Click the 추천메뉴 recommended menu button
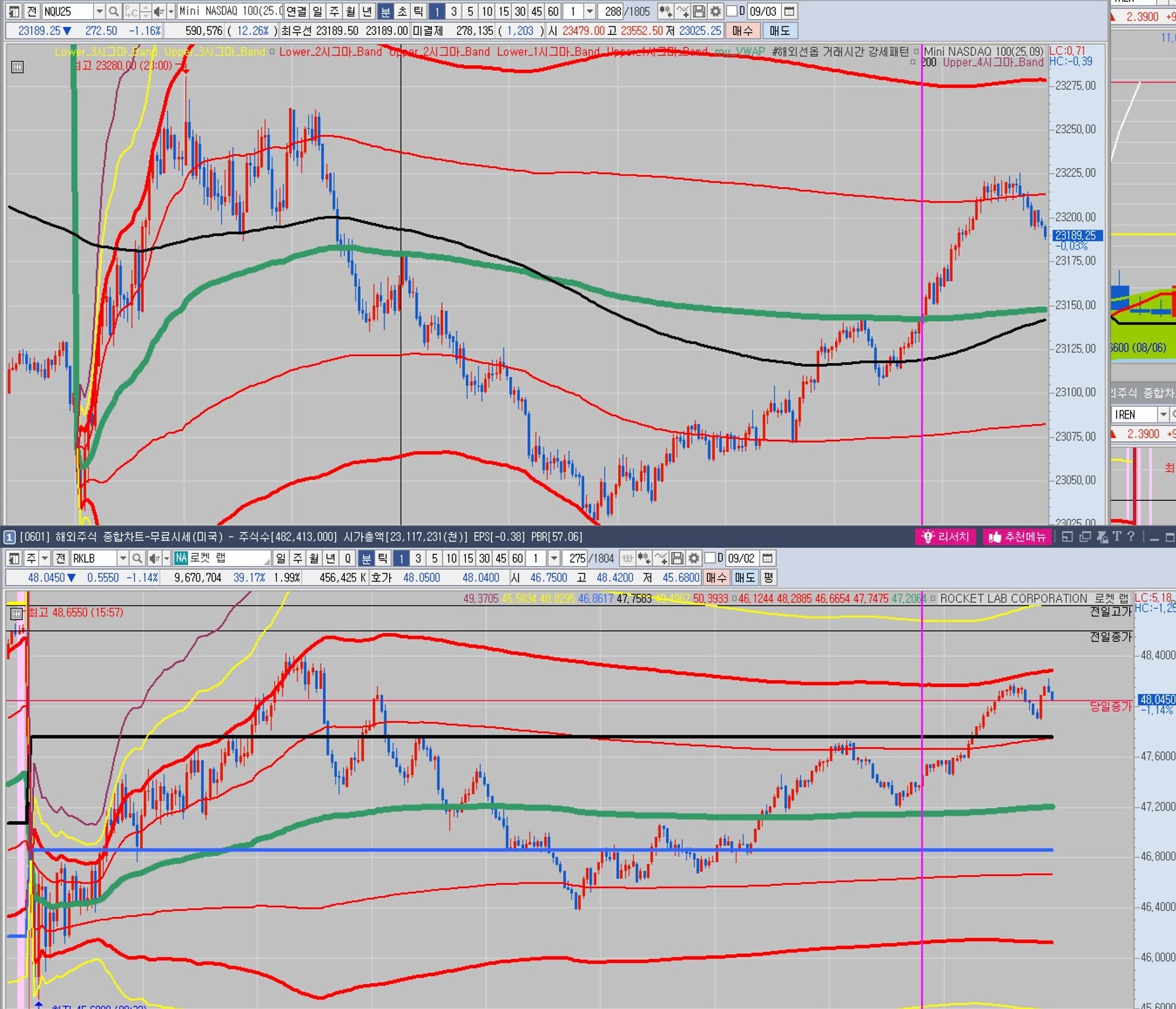 click(1017, 537)
